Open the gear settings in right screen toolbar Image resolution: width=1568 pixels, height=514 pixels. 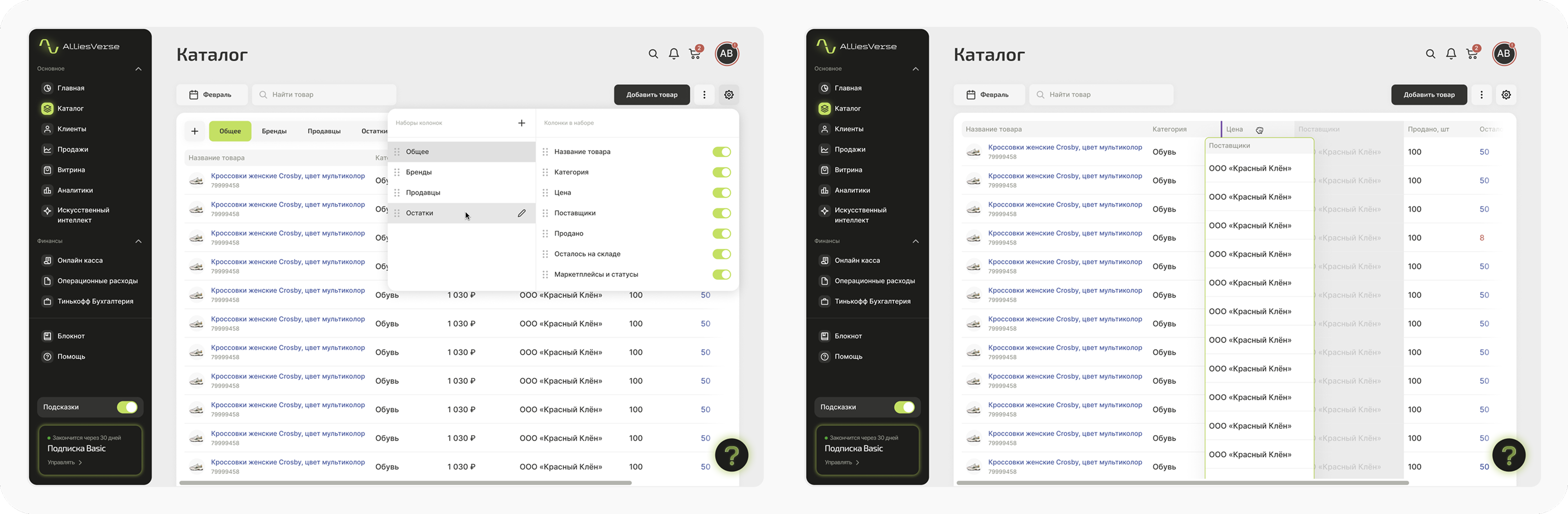point(1506,95)
